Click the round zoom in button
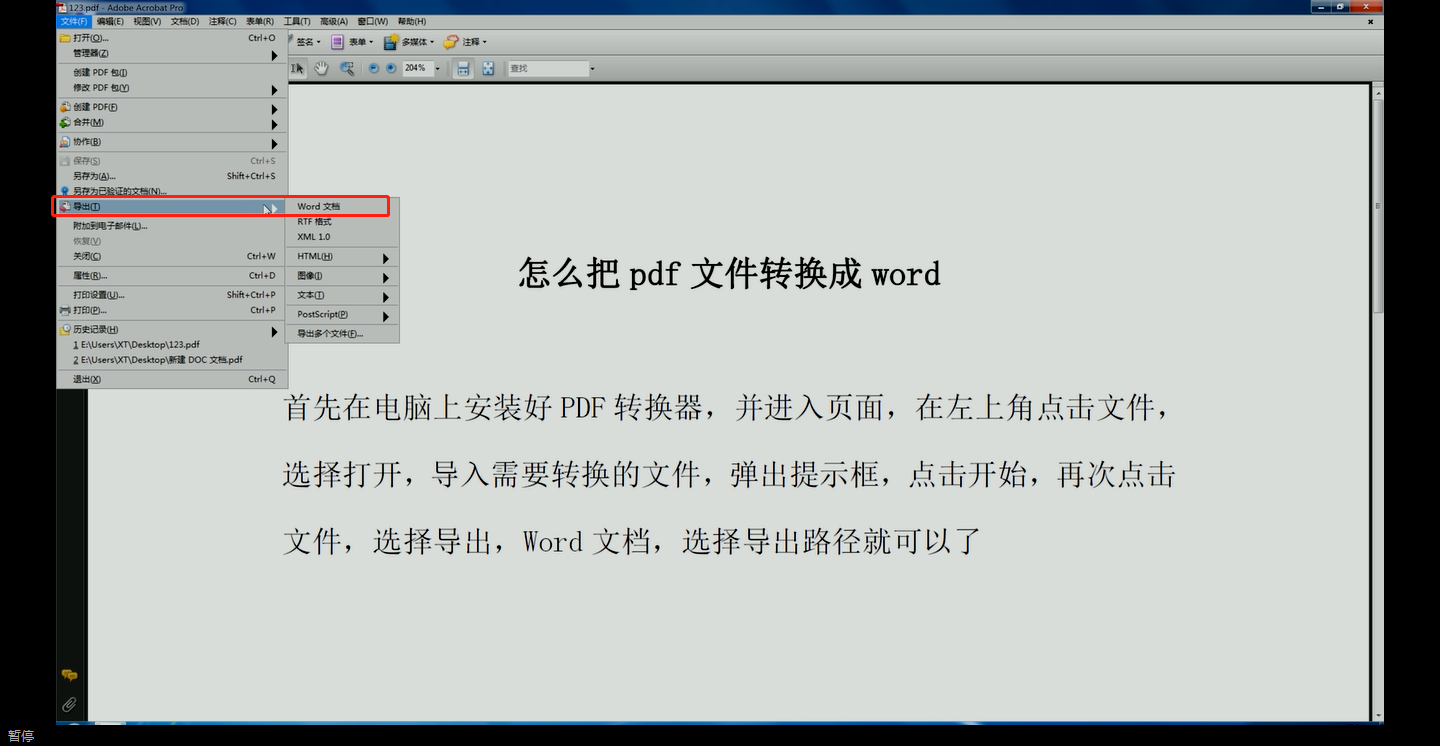The image size is (1440, 746). click(x=391, y=68)
